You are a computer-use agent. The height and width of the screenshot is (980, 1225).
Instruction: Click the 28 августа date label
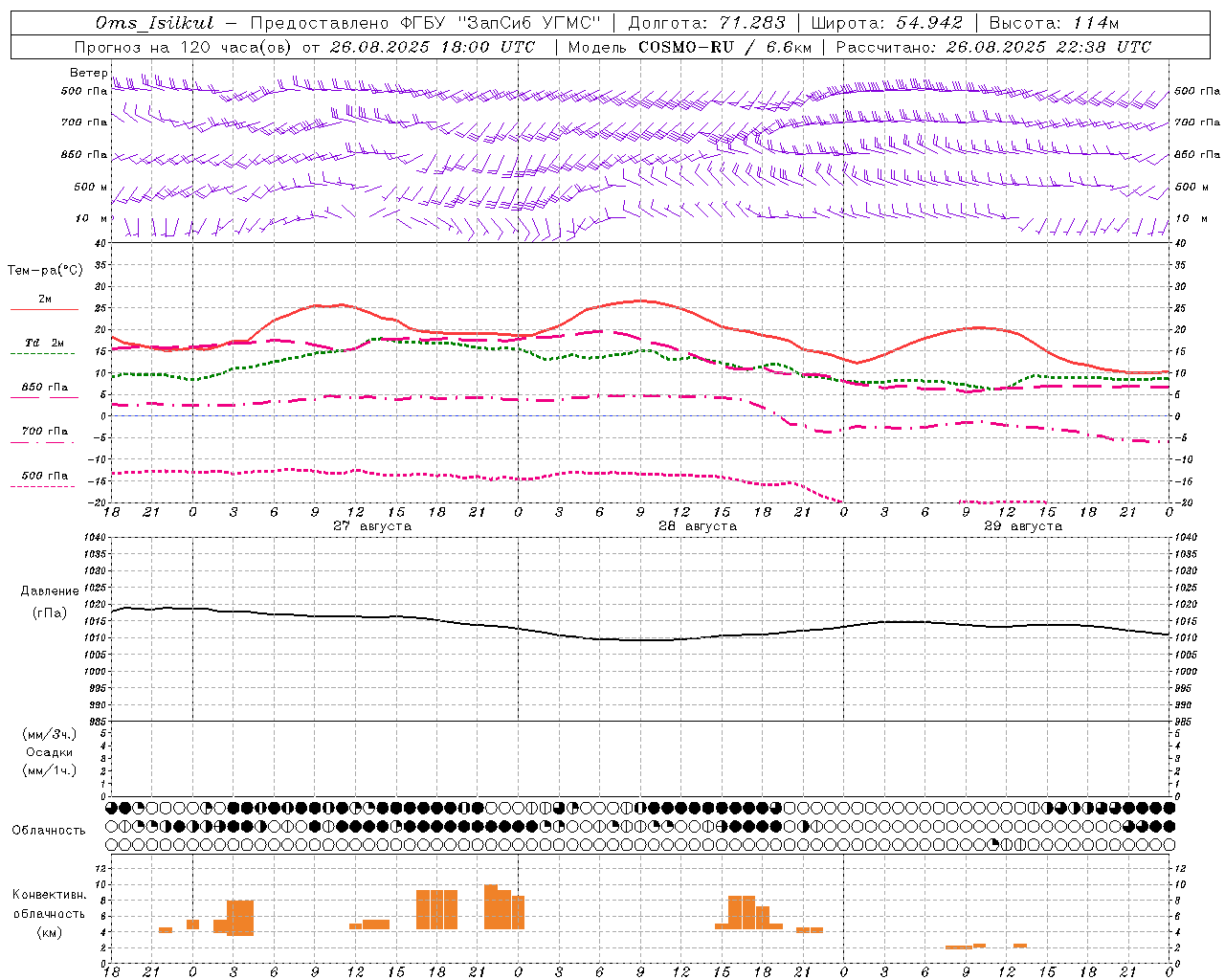(x=698, y=526)
